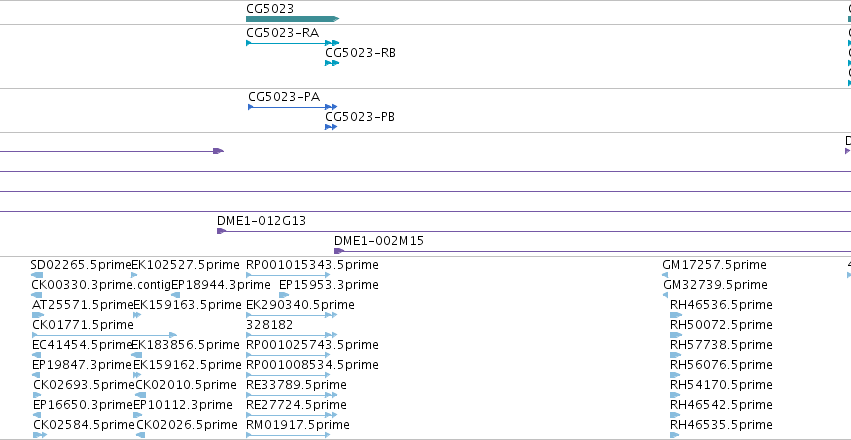
Task: Click the DME1-012G13 start marker
Action: pyautogui.click(x=221, y=231)
